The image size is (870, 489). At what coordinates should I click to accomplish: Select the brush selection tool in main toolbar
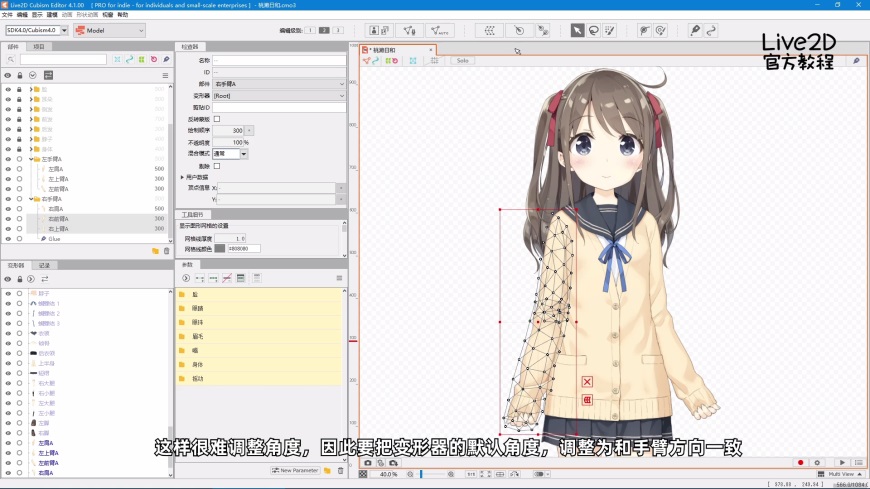coord(610,31)
